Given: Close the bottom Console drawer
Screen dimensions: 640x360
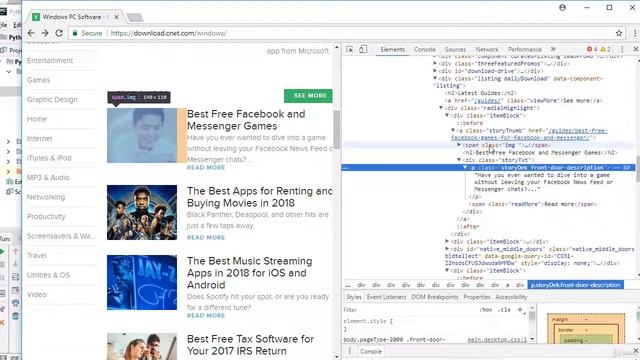Looking at the screenshot, I should tap(636, 351).
